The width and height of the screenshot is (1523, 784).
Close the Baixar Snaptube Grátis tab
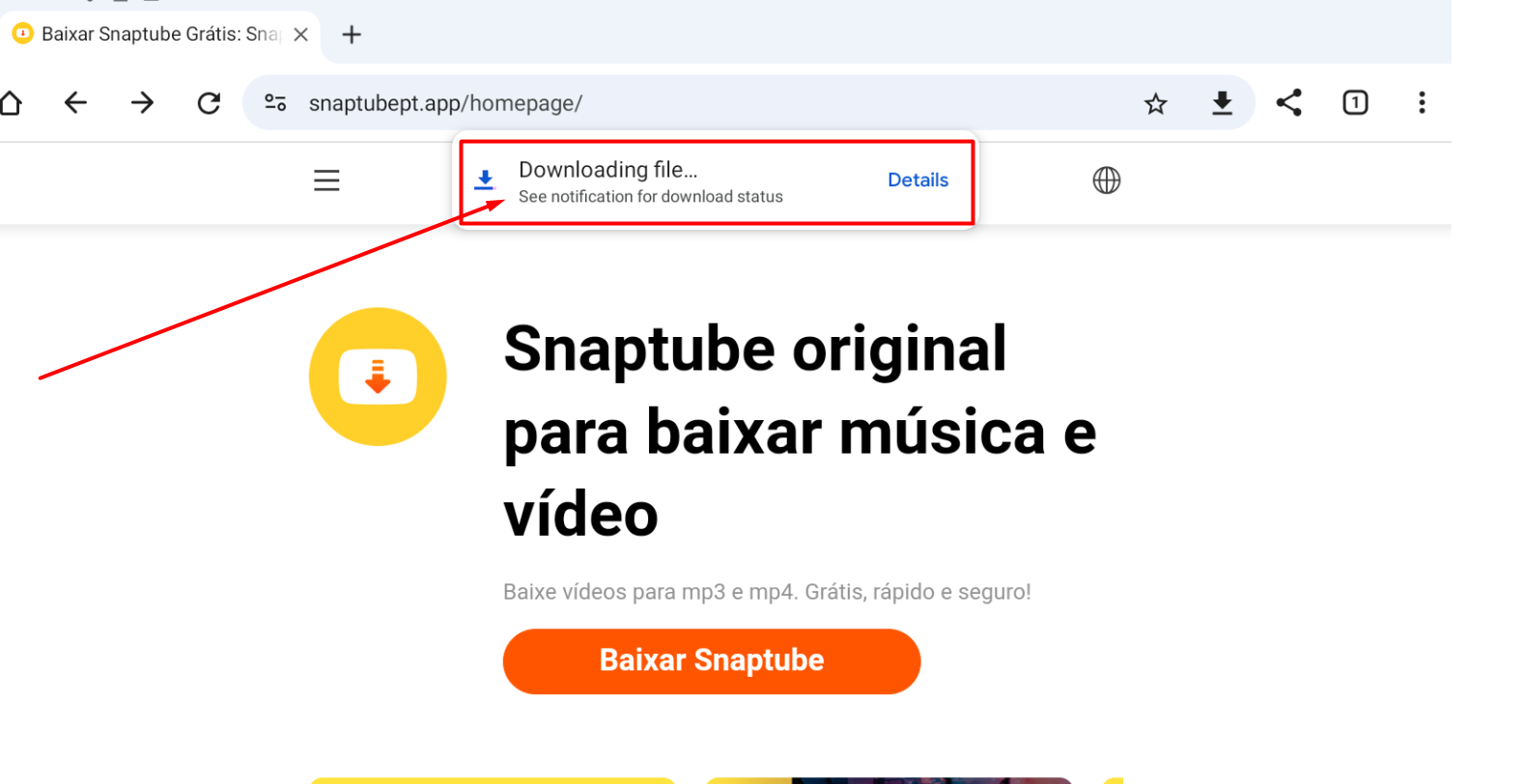click(x=301, y=35)
